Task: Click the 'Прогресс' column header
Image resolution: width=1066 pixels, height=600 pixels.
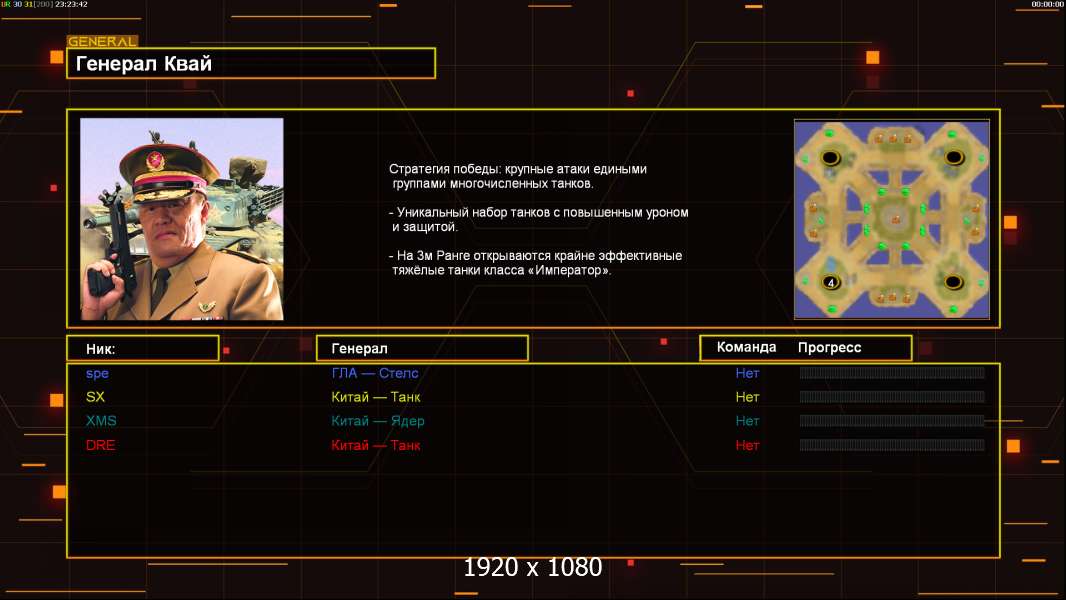Action: 829,347
